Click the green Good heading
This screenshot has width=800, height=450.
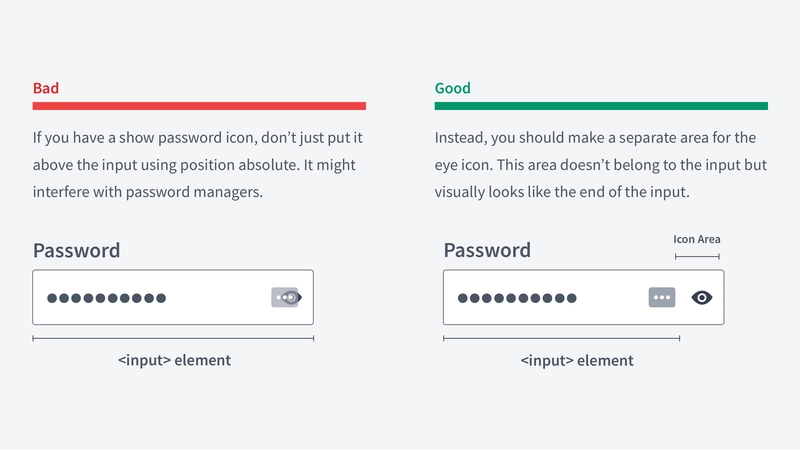[453, 88]
